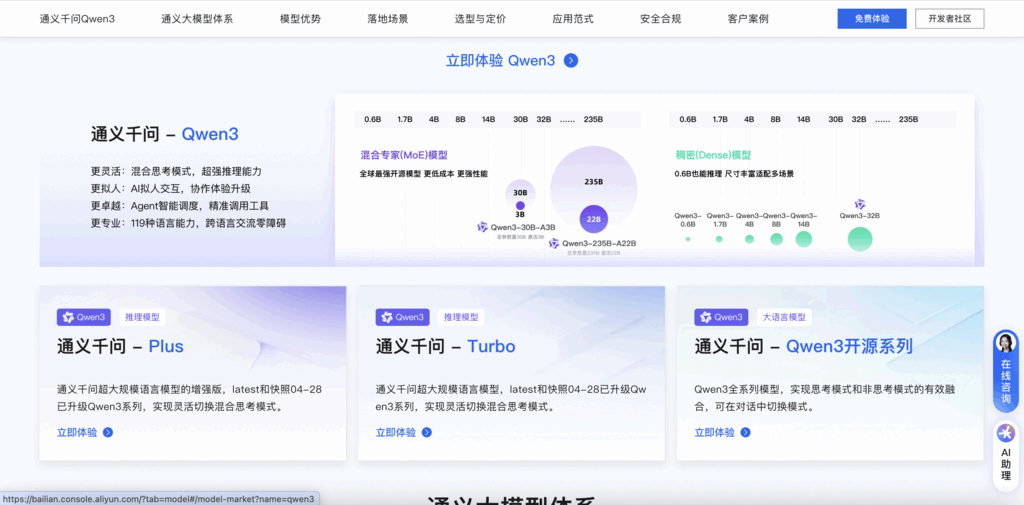
Task: Click 通义千问 – Qwen3开源系列 title
Action: click(803, 346)
